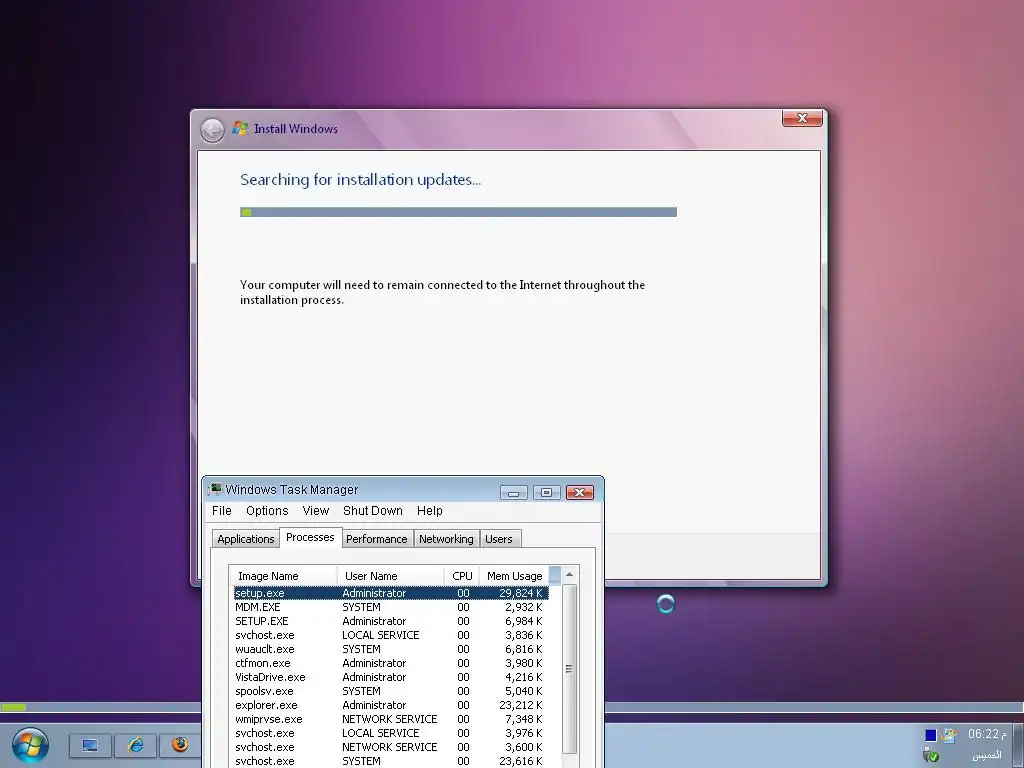Select the svchost.exe row using 3,976 K
The height and width of the screenshot is (768, 1024).
[391, 733]
